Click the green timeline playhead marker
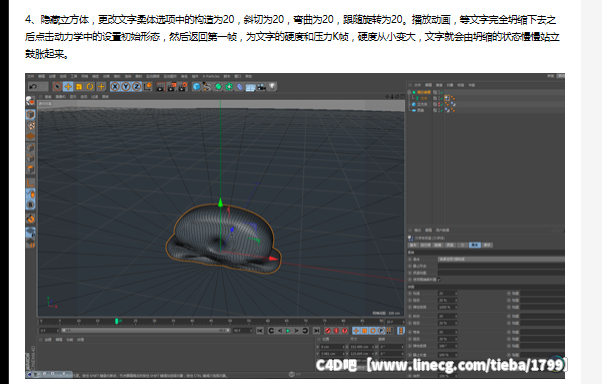 point(117,321)
